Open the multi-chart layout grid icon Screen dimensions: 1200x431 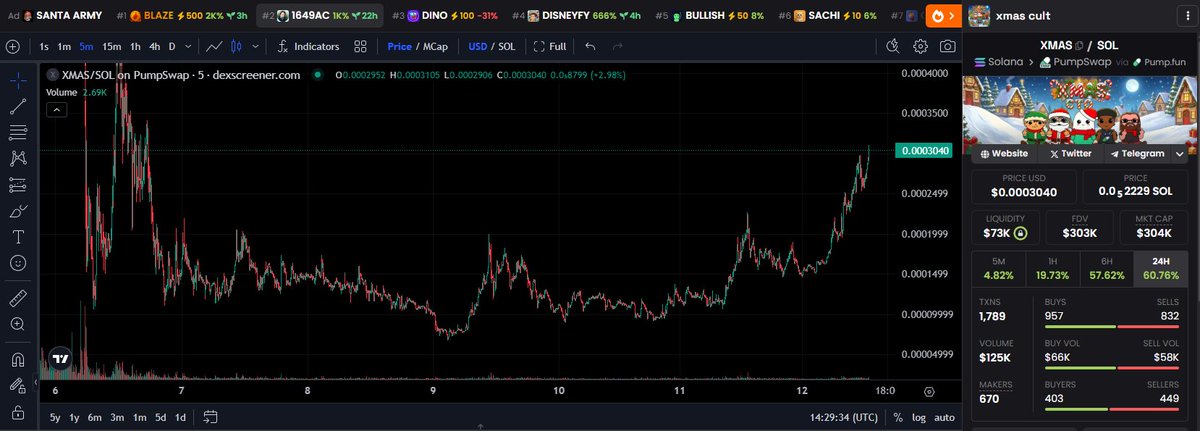point(360,46)
